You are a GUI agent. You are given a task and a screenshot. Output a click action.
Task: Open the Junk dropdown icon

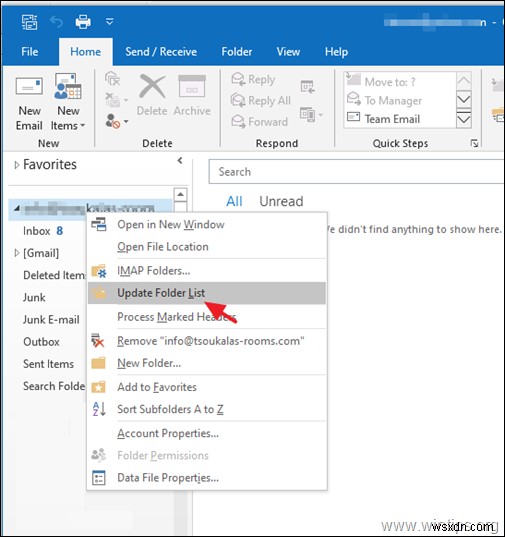pyautogui.click(x=116, y=121)
